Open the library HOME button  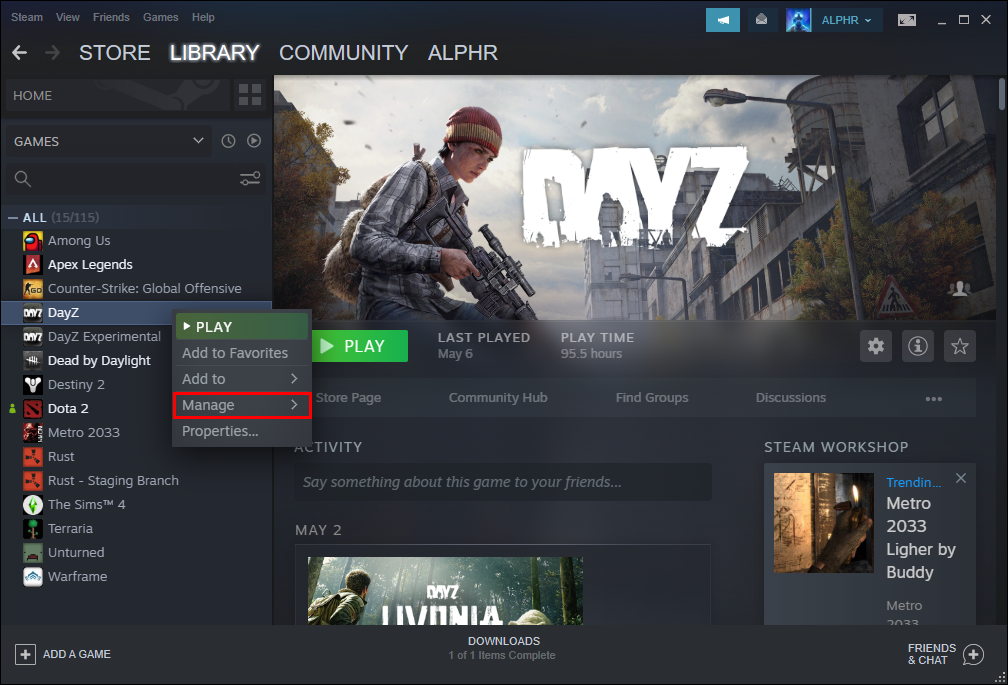click(x=117, y=95)
